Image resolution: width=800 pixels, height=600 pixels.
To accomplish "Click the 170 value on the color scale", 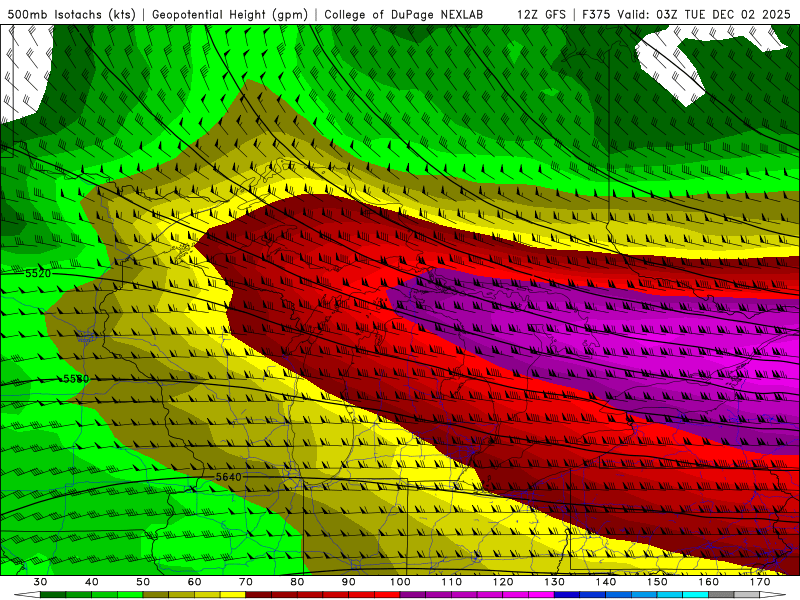I will pyautogui.click(x=760, y=582).
